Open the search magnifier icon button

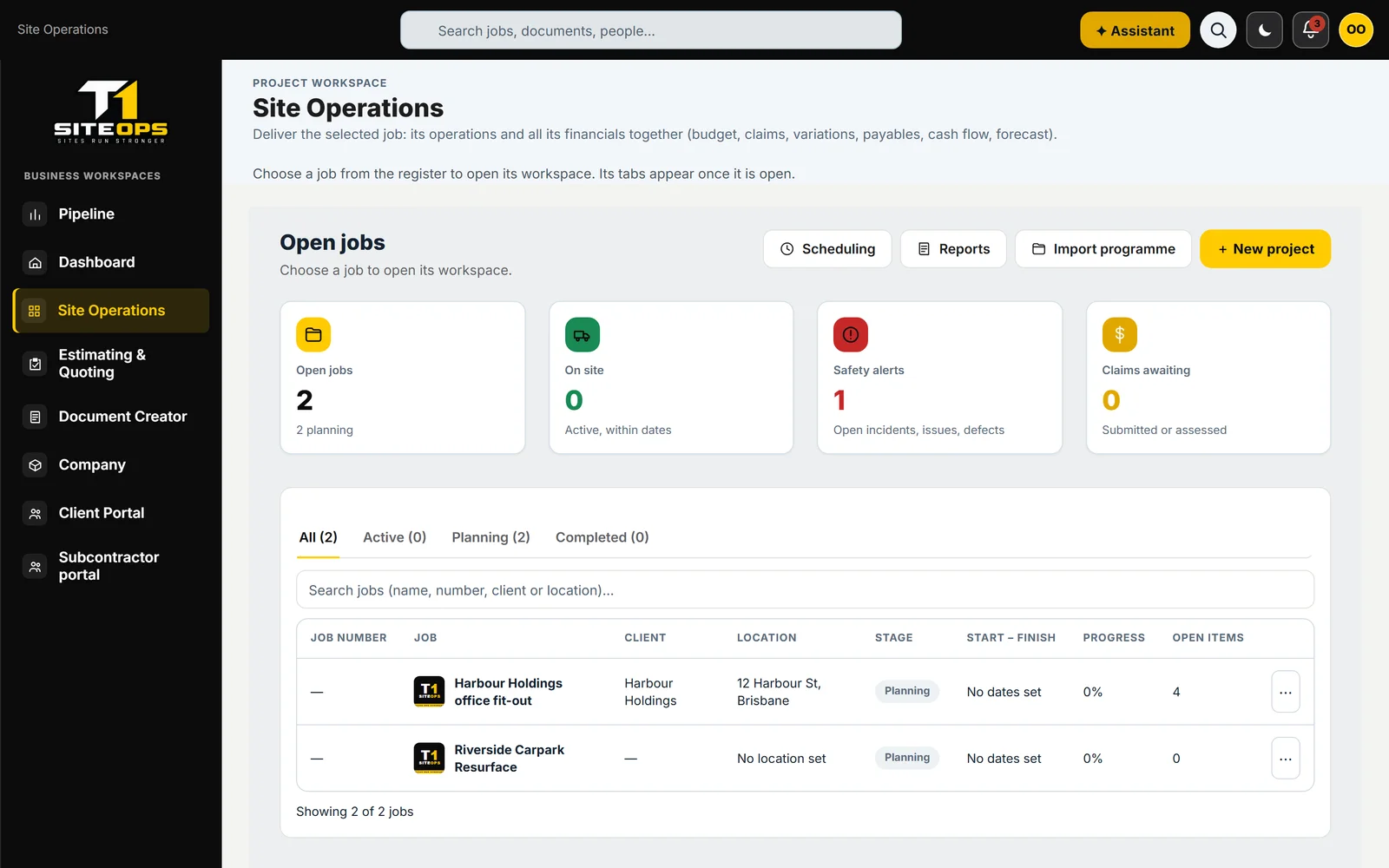pyautogui.click(x=1218, y=30)
